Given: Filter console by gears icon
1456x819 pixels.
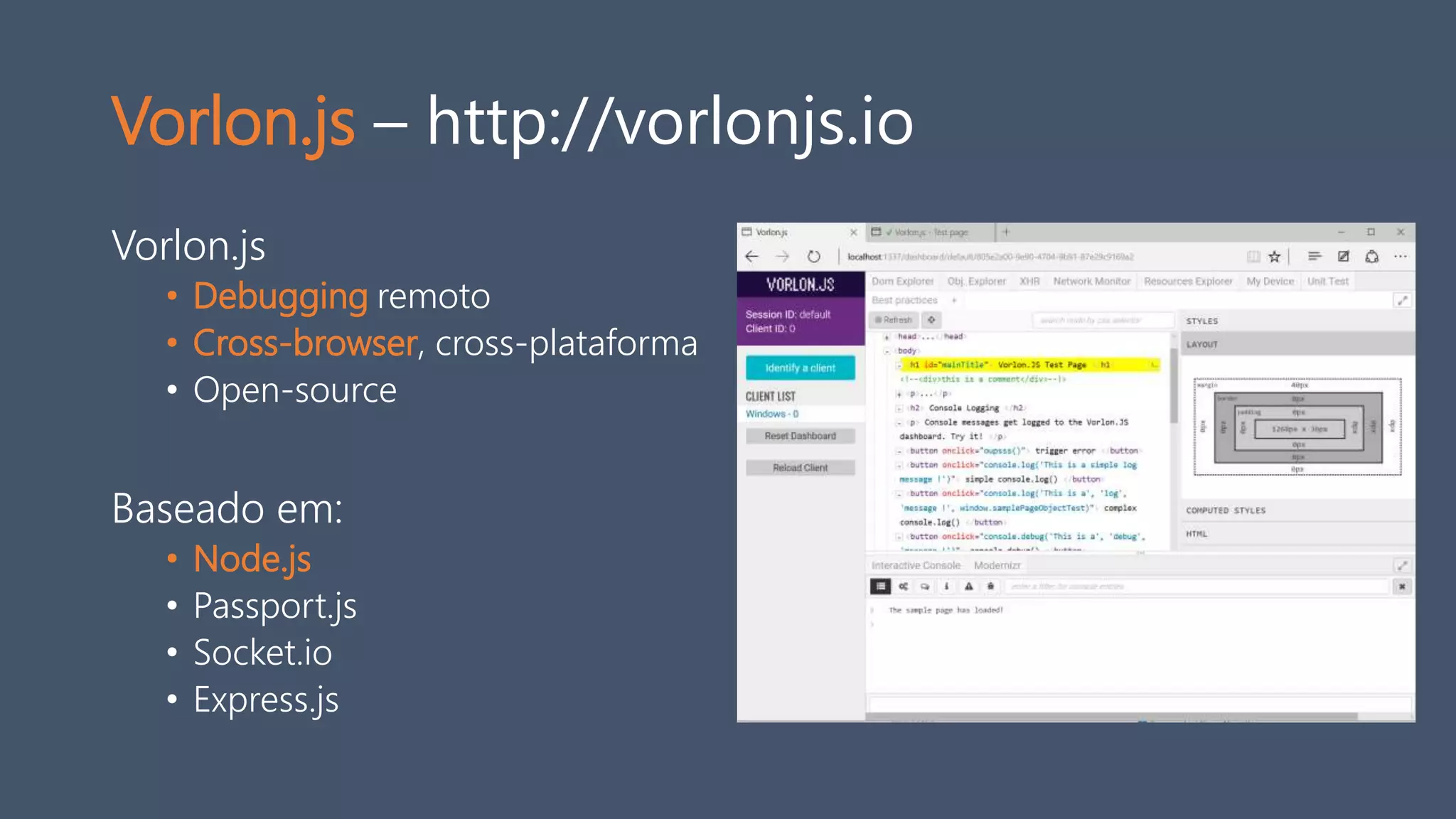Looking at the screenshot, I should pos(903,587).
